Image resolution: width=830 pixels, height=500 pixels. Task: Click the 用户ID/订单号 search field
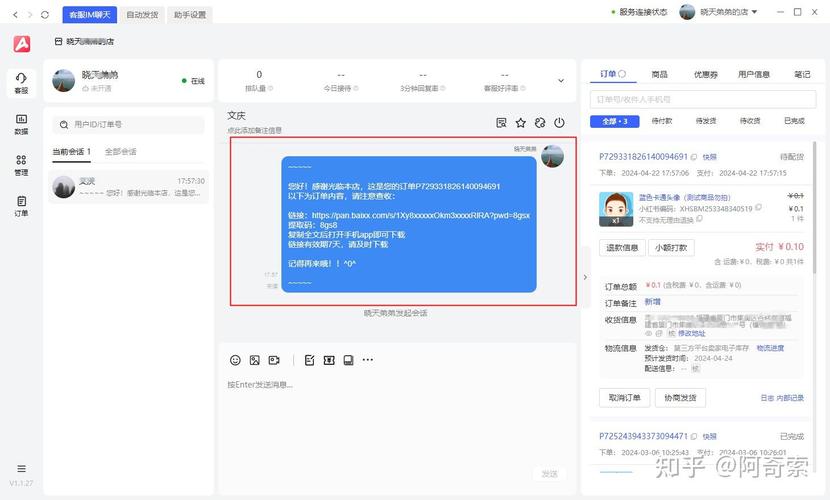(x=130, y=125)
